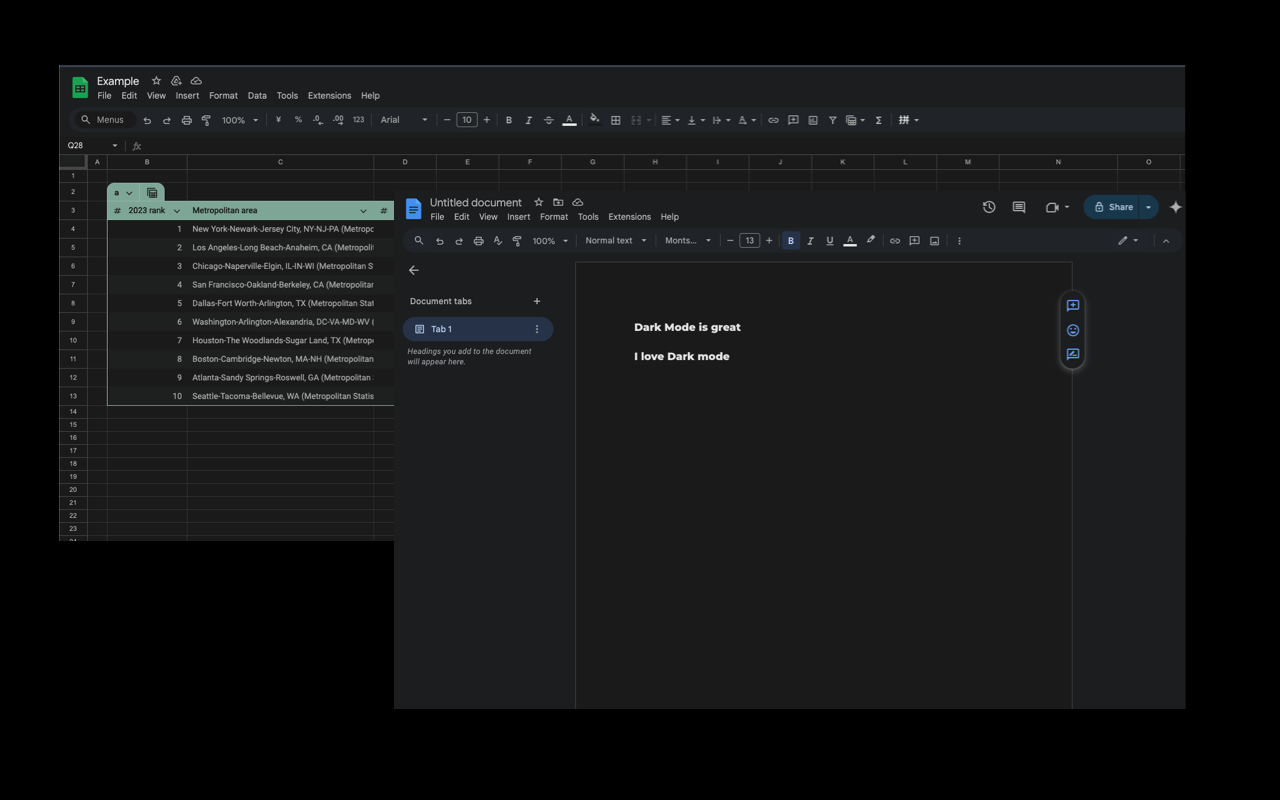Click the Sheets text color icon
Image resolution: width=1280 pixels, height=800 pixels.
(x=569, y=120)
